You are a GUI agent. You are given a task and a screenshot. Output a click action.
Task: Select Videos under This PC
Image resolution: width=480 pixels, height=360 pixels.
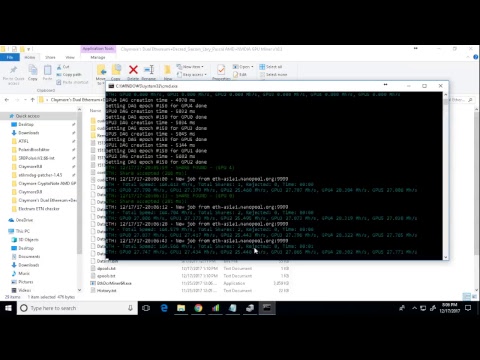pyautogui.click(x=24, y=290)
